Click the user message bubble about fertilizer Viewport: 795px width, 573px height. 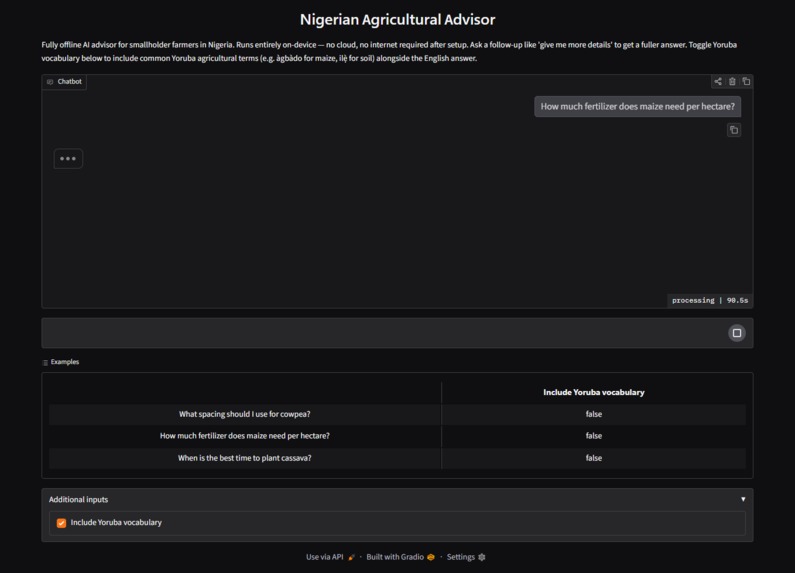[637, 106]
